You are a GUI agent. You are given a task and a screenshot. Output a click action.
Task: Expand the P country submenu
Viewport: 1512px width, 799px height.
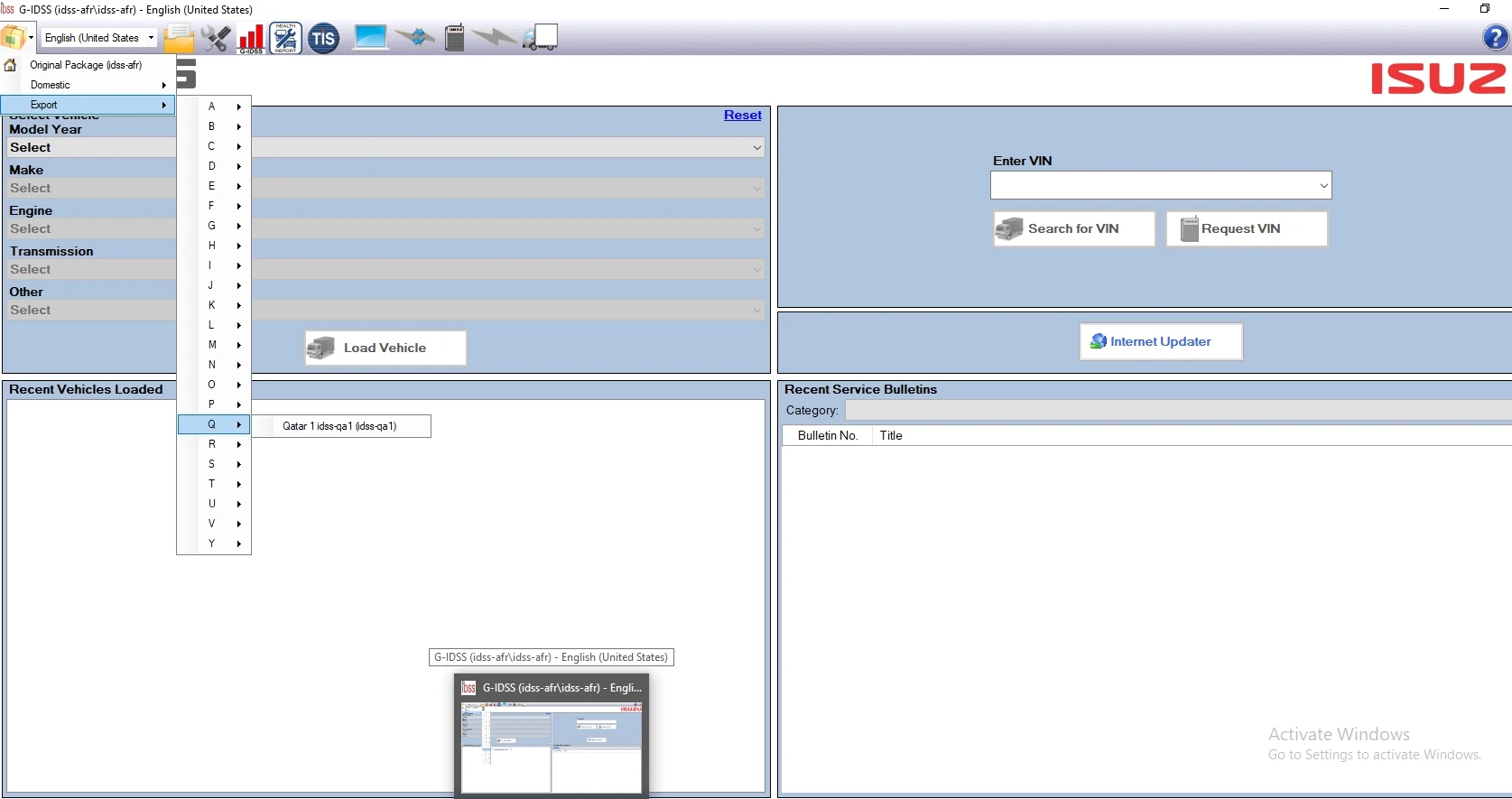pos(214,404)
